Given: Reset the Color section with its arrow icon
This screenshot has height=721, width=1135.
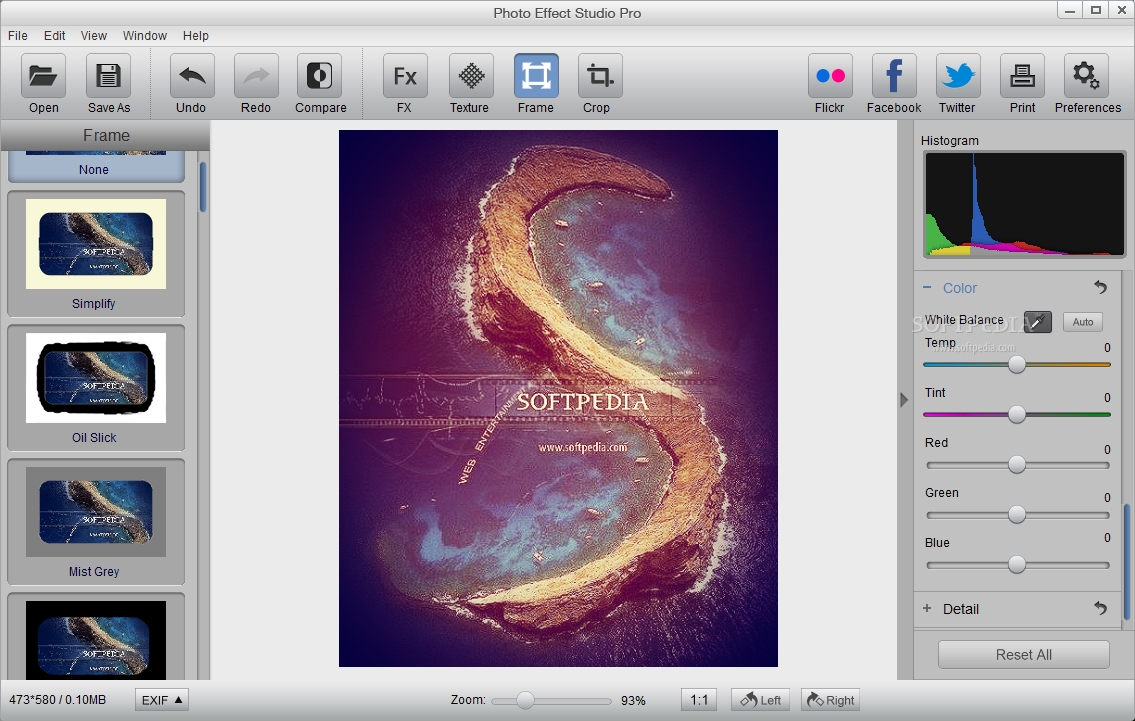Looking at the screenshot, I should pos(1100,287).
